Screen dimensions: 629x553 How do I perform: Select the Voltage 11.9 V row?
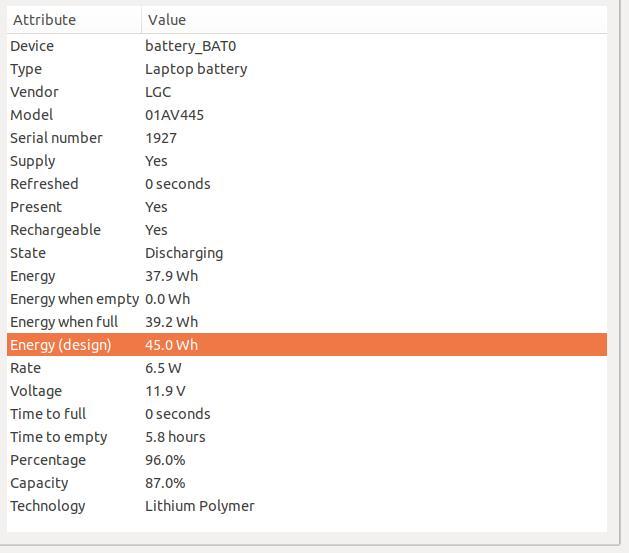307,391
